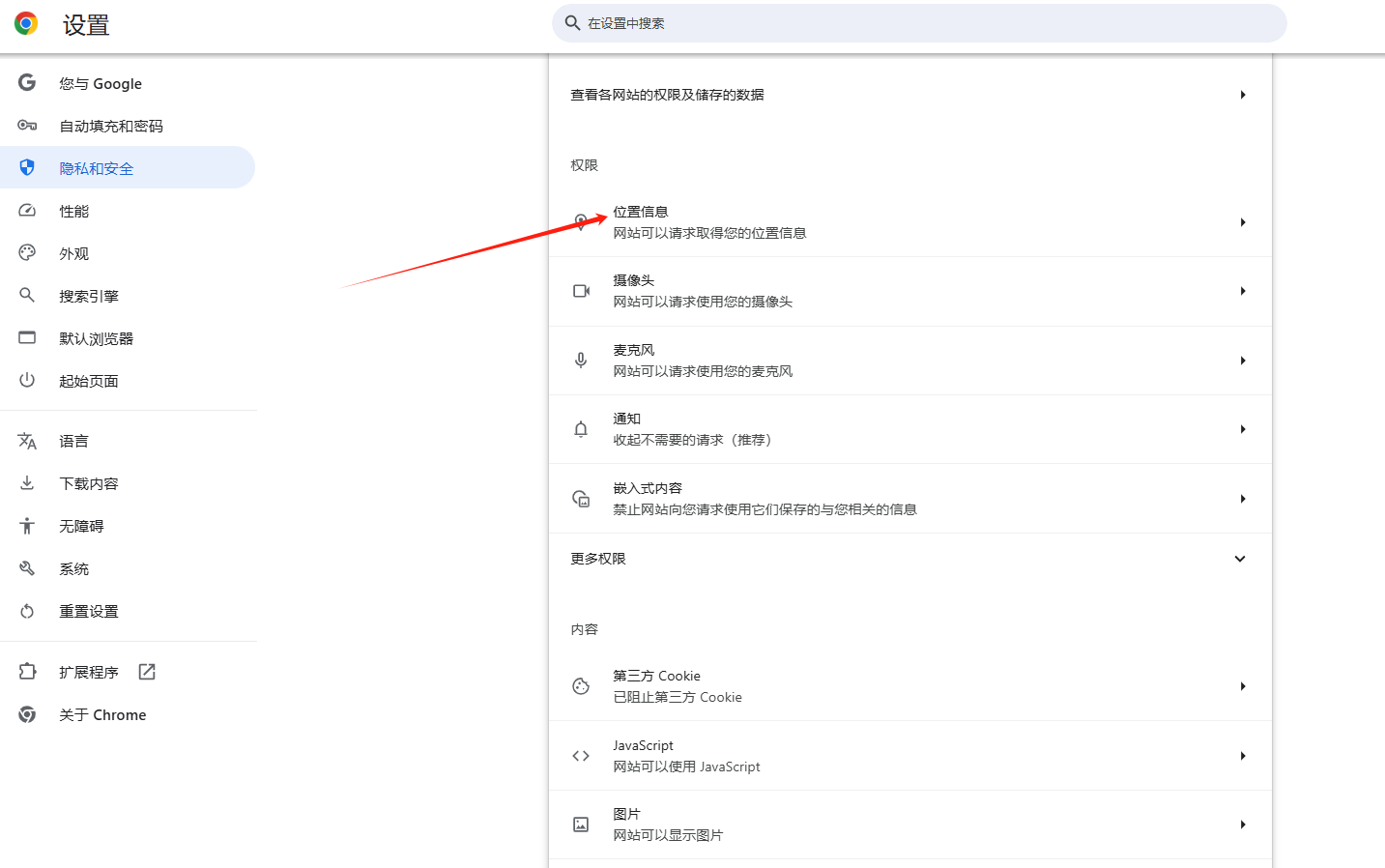Open the 您与 Google settings section
This screenshot has height=868, width=1385.
pyautogui.click(x=128, y=83)
